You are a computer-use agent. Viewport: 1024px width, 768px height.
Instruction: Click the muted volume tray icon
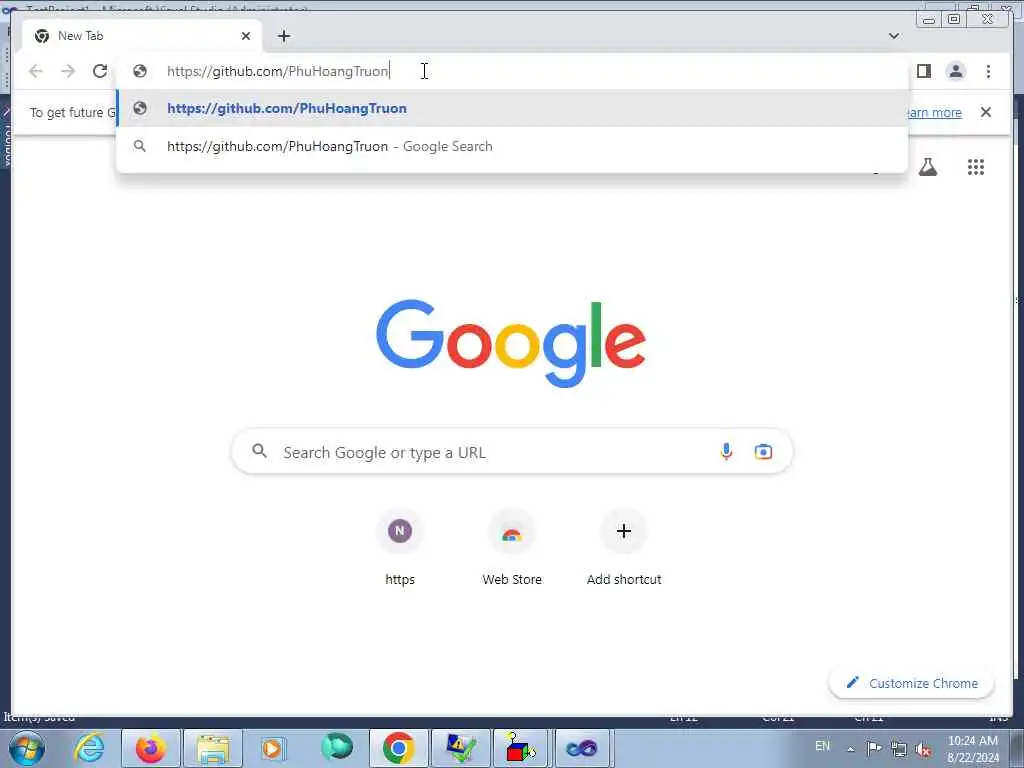[x=923, y=749]
